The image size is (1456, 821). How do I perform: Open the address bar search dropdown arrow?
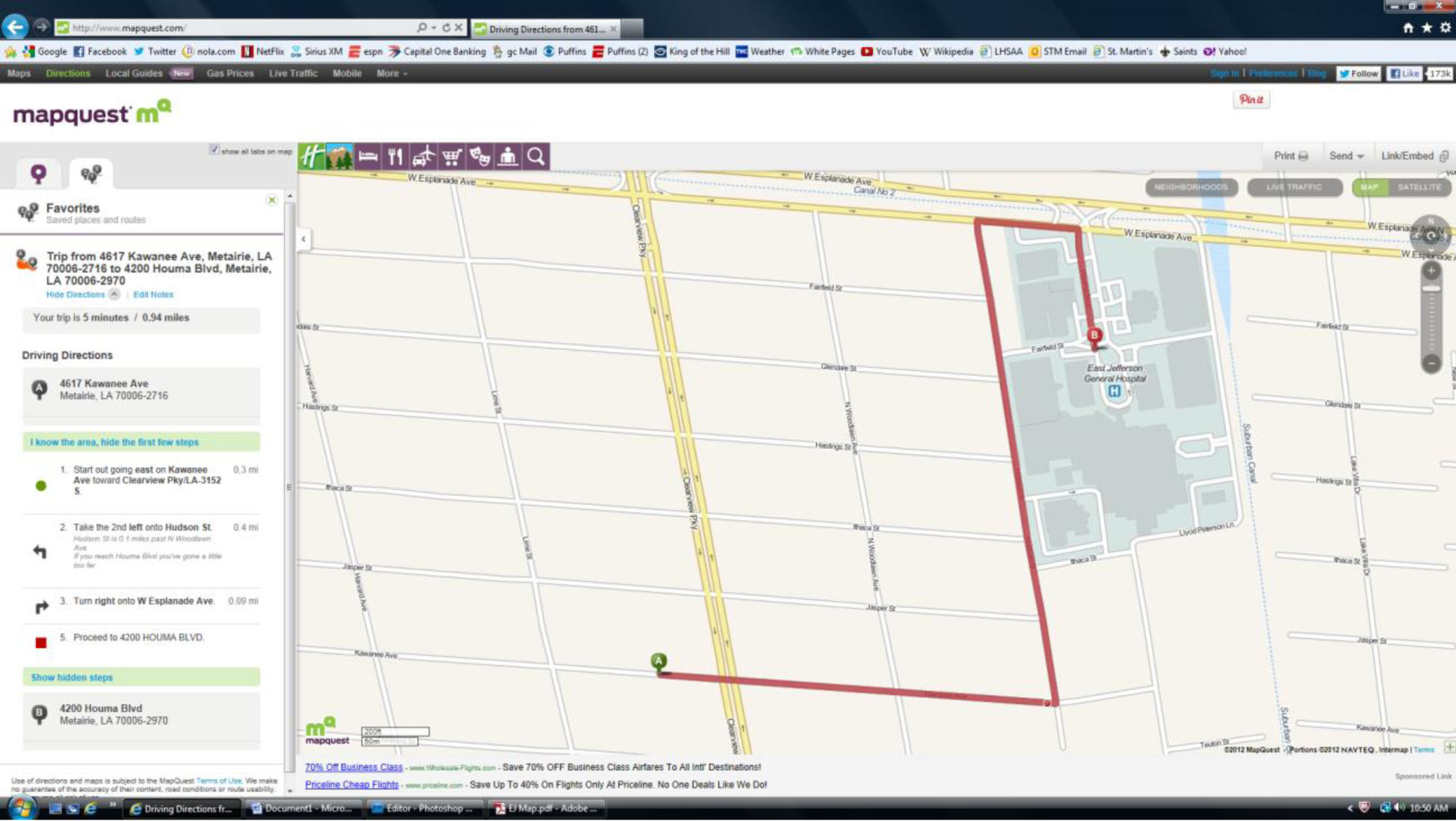(x=434, y=28)
